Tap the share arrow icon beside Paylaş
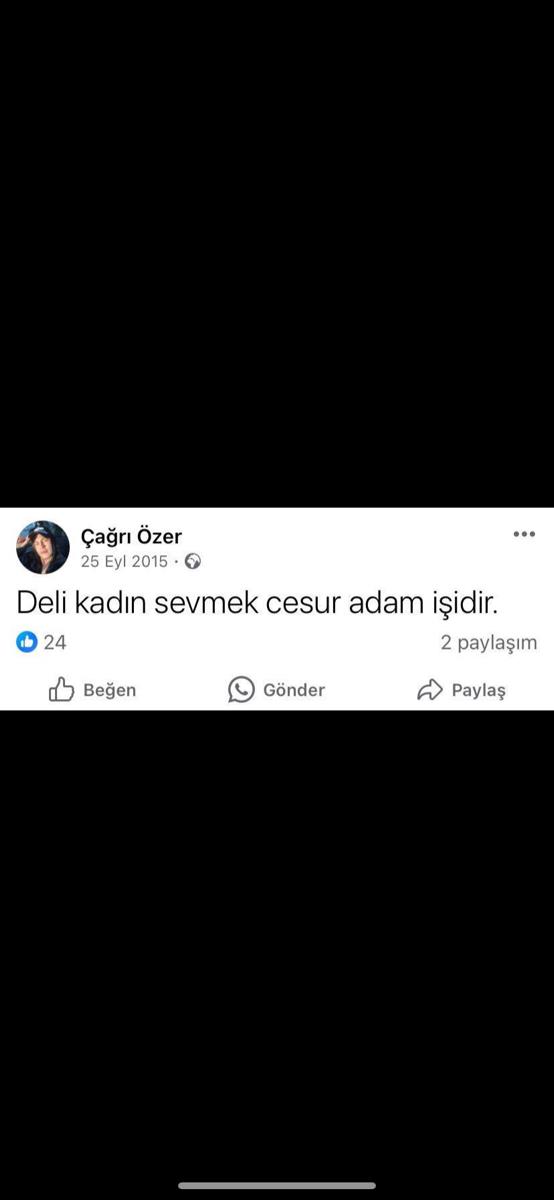The width and height of the screenshot is (554, 1200). [430, 690]
